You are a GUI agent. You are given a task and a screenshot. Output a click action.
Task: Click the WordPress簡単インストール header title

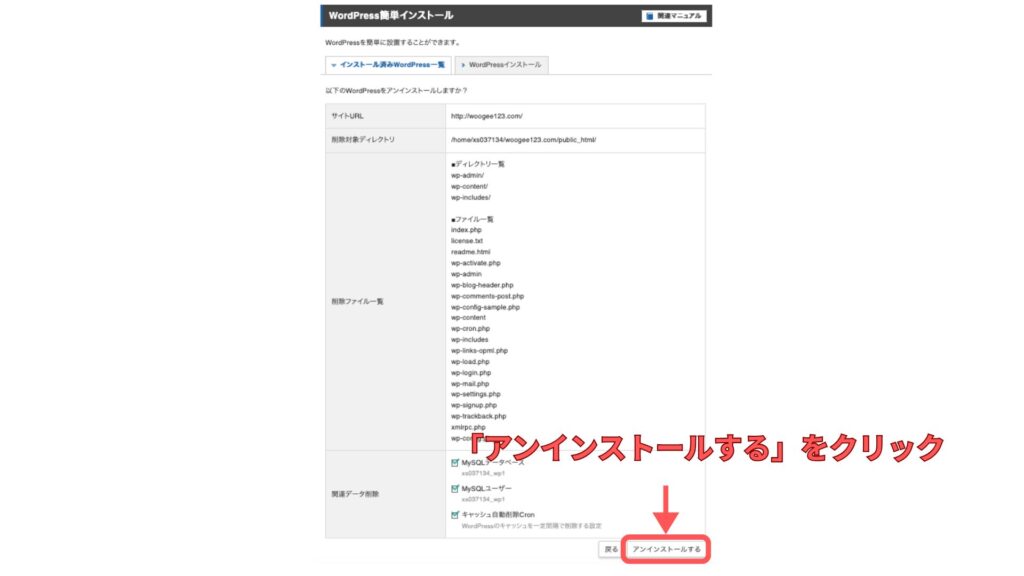pos(391,16)
